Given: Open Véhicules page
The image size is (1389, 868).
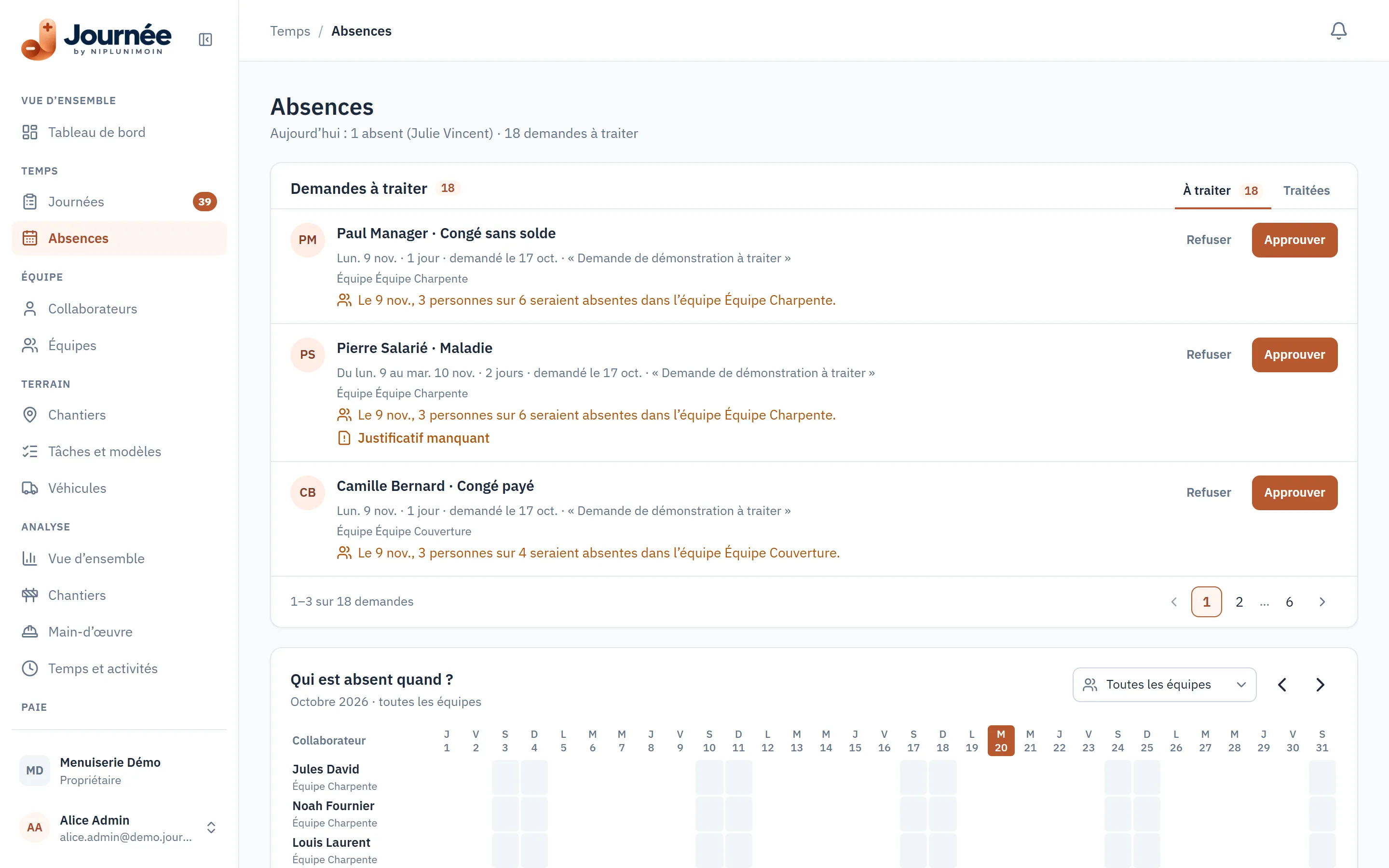Looking at the screenshot, I should point(119,488).
